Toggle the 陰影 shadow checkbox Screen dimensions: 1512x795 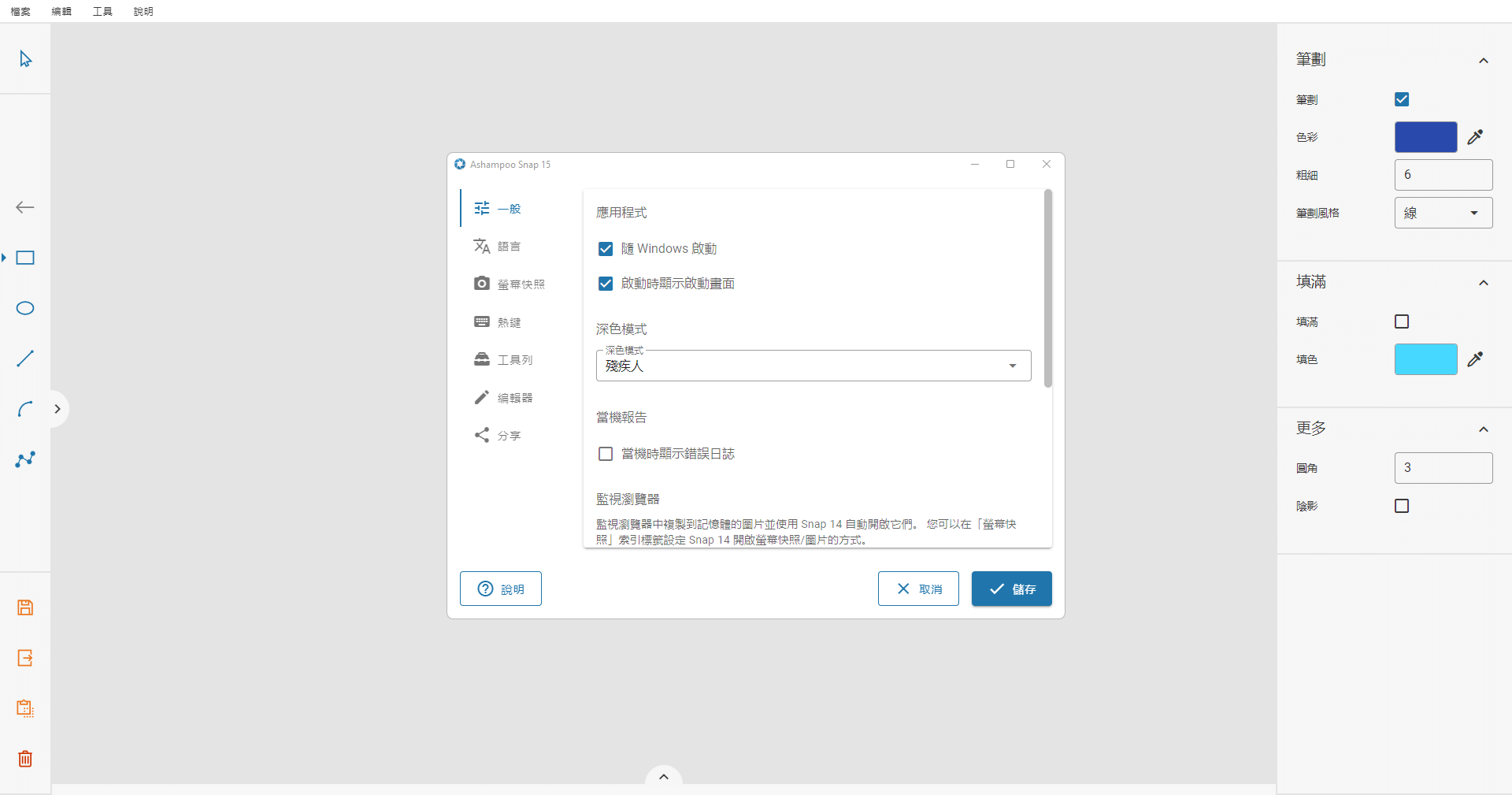[1402, 506]
